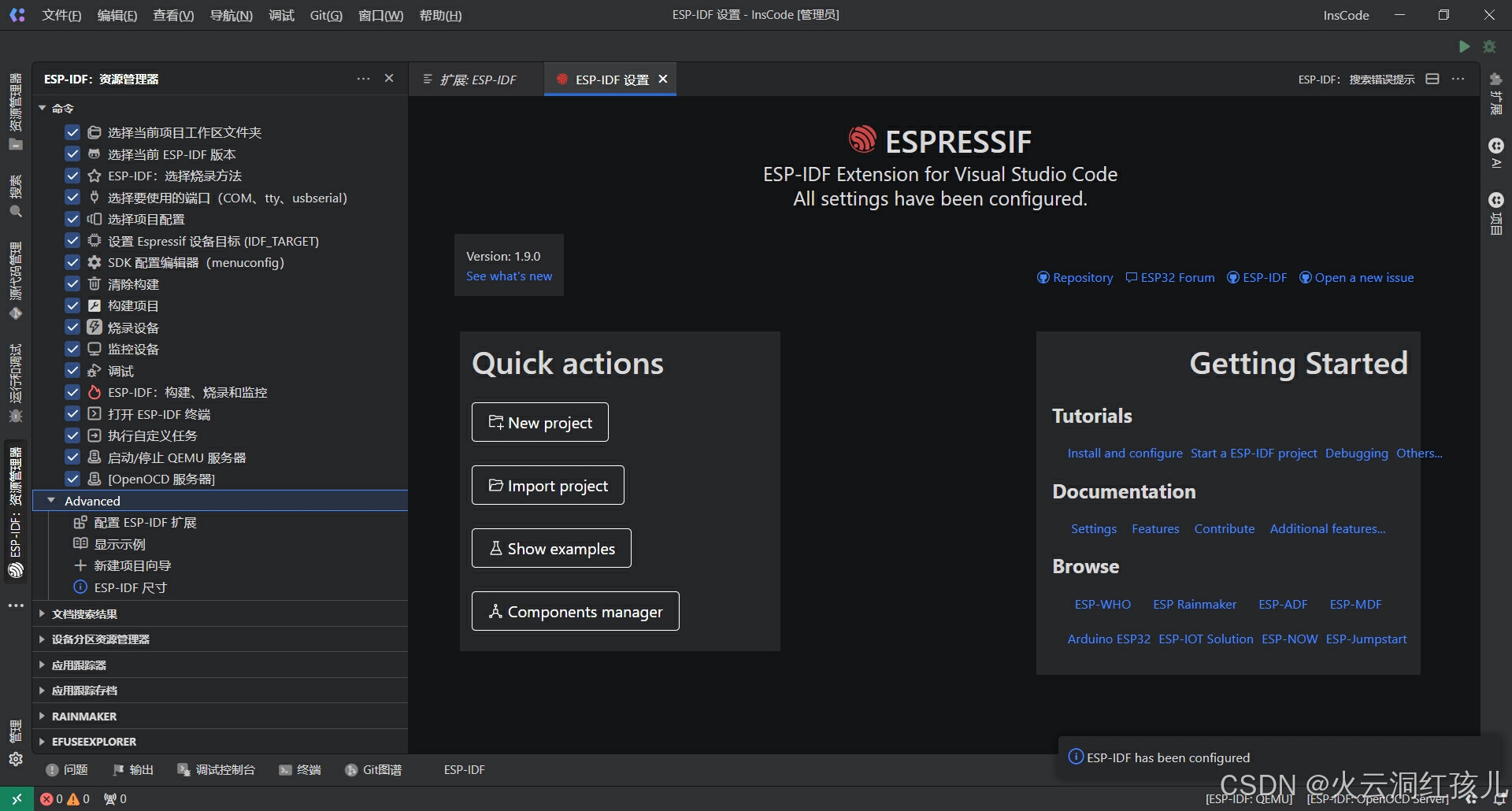The image size is (1512, 811).
Task: Switch to the 扩展: ESP-IDF tab
Action: (x=476, y=80)
